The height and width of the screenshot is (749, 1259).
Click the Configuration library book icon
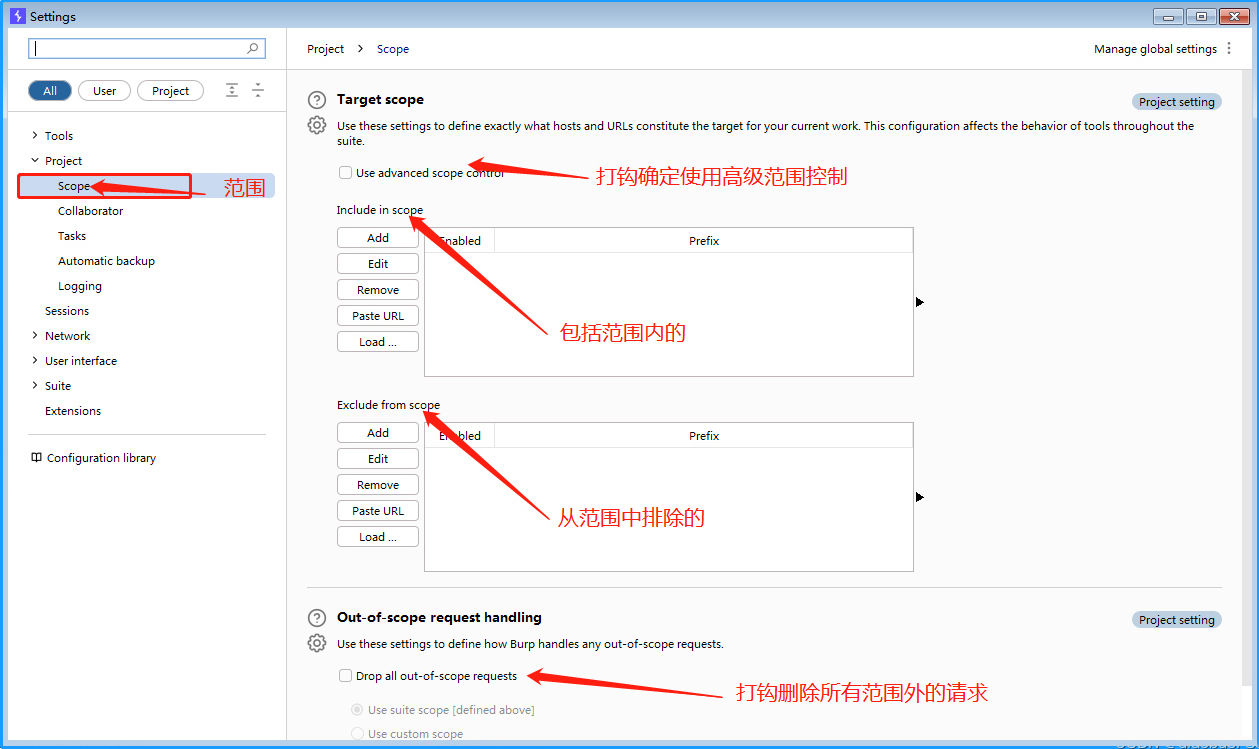point(37,458)
